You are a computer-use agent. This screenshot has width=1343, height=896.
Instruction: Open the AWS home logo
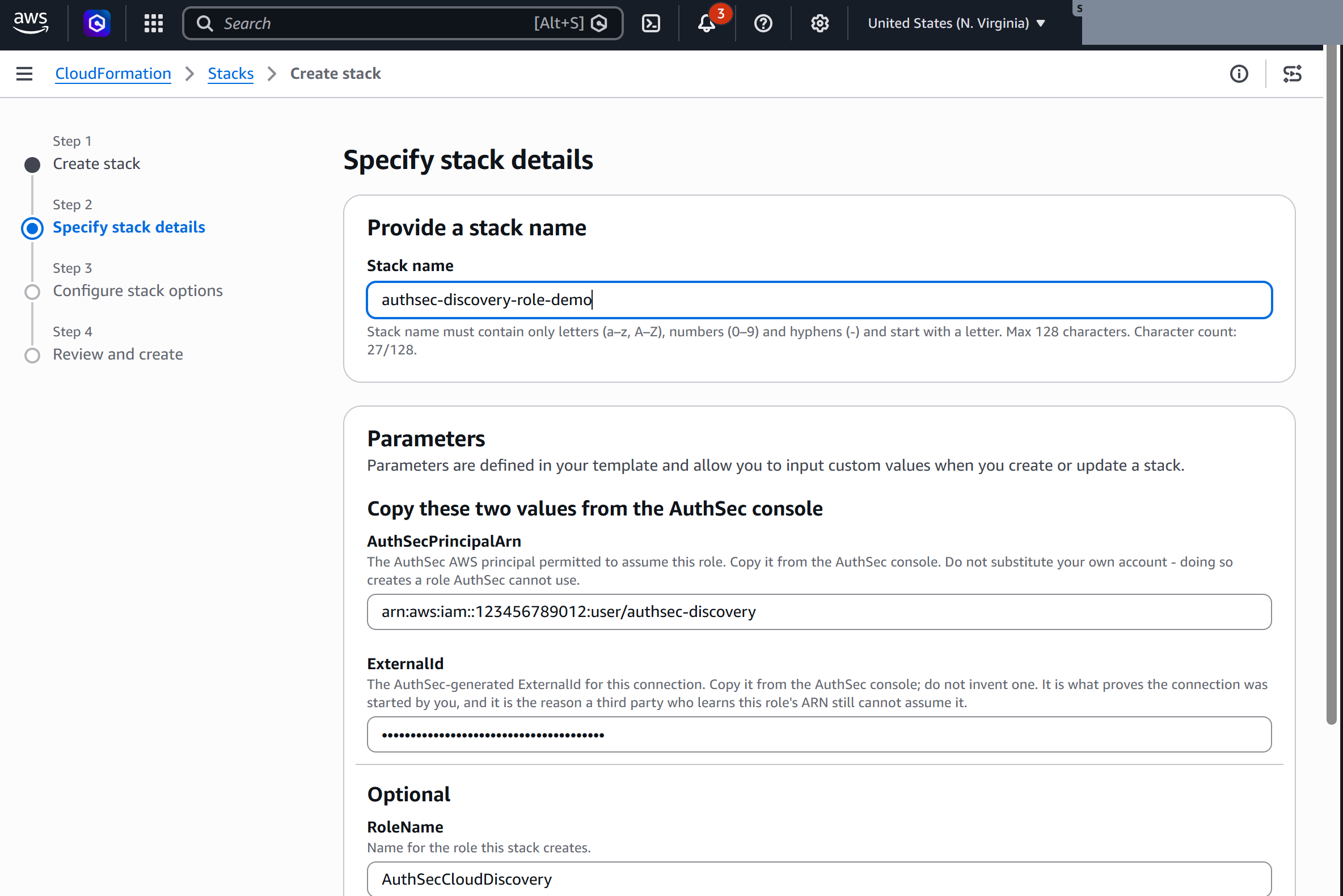click(x=31, y=23)
